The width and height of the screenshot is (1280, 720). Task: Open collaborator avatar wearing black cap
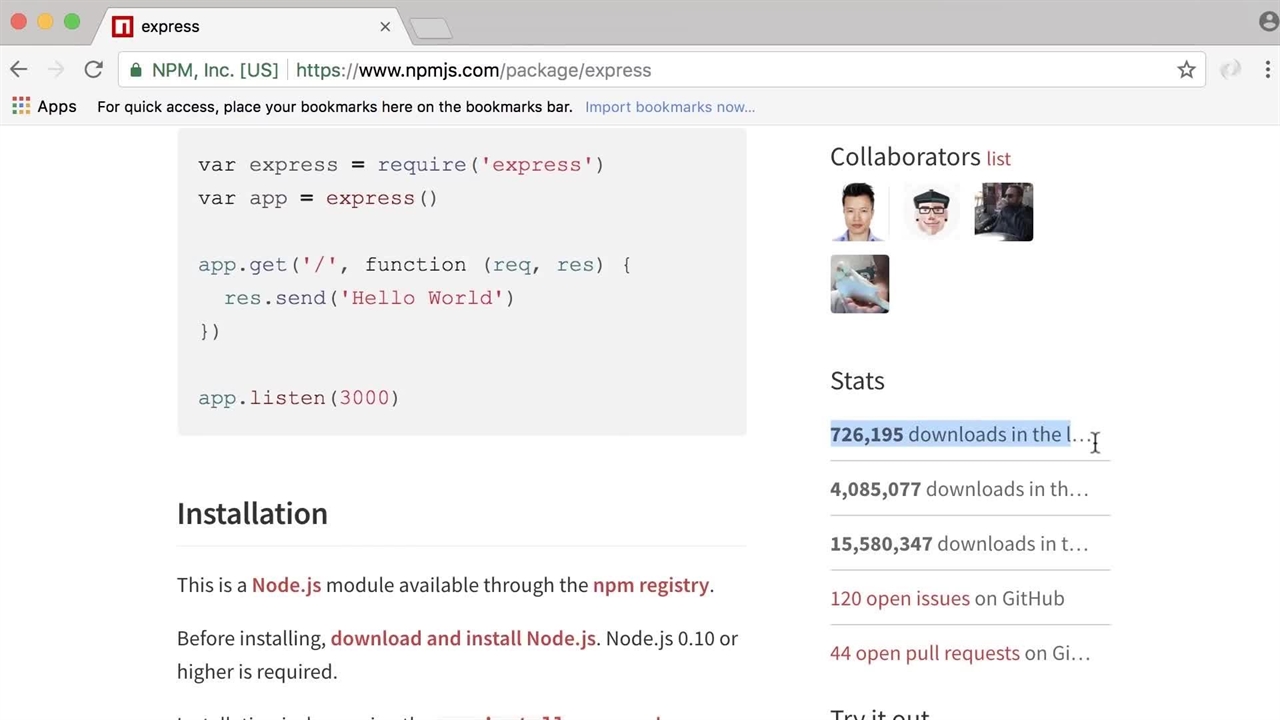(931, 212)
